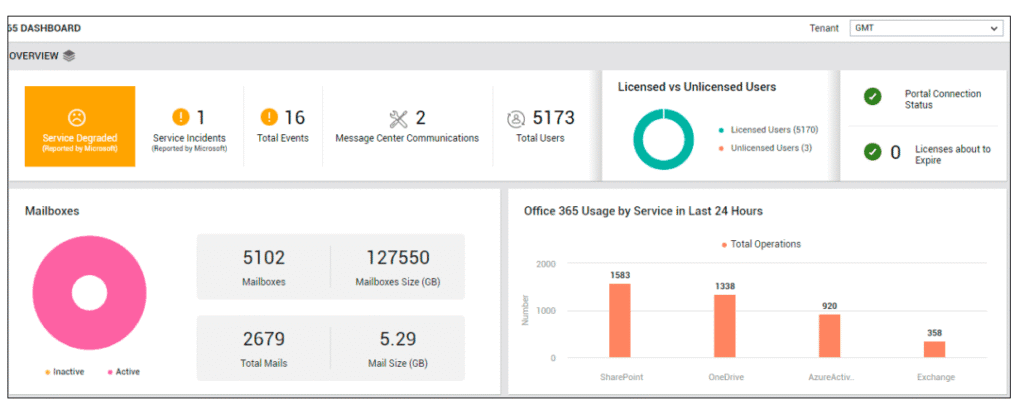The height and width of the screenshot is (405, 1024).
Task: Click the Exchange axis label
Action: (x=935, y=378)
